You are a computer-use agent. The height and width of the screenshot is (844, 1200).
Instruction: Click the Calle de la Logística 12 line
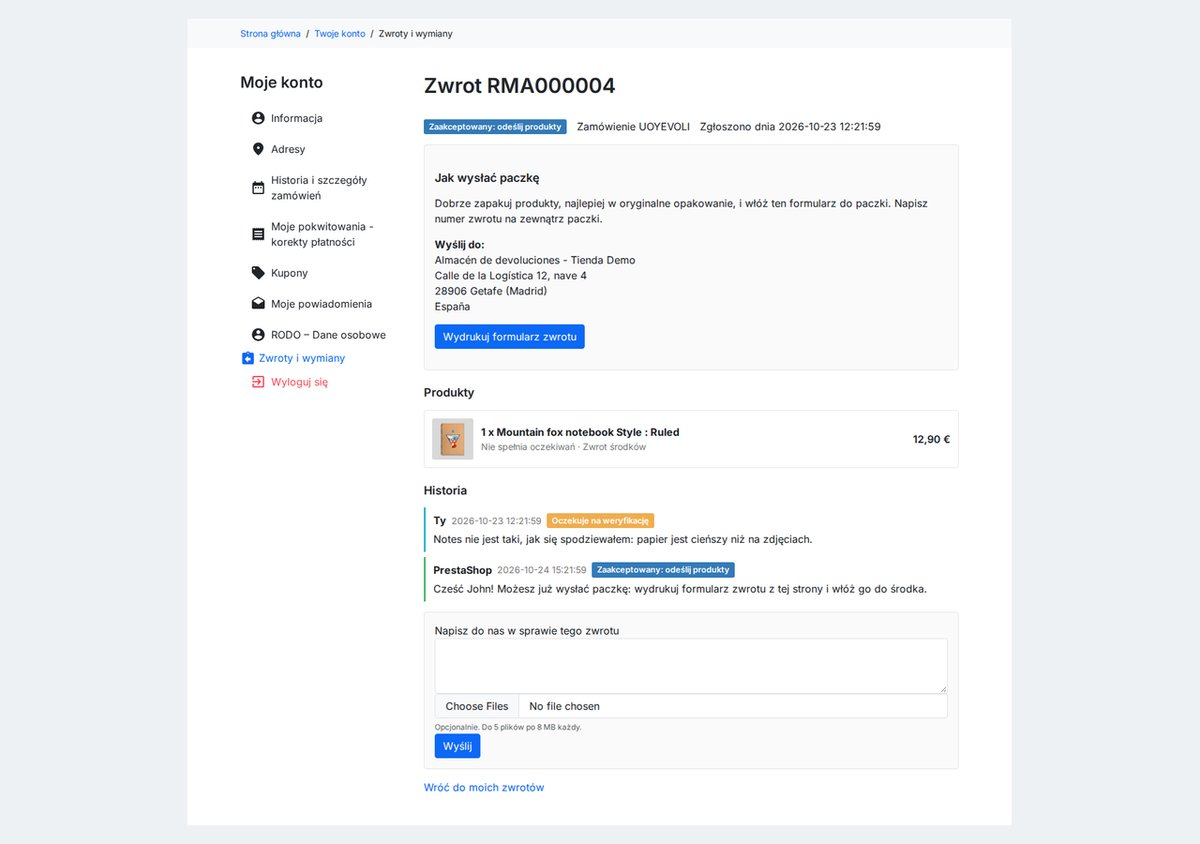point(511,276)
